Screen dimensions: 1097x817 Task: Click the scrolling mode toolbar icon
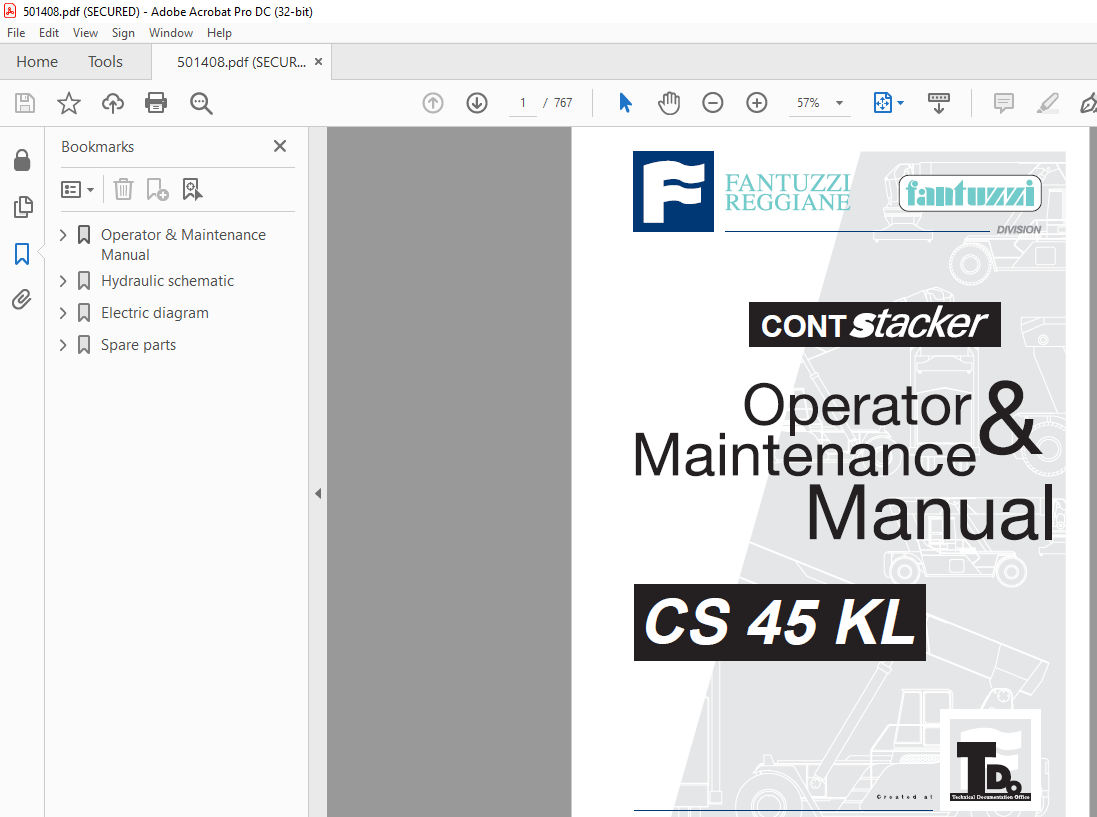coord(939,103)
